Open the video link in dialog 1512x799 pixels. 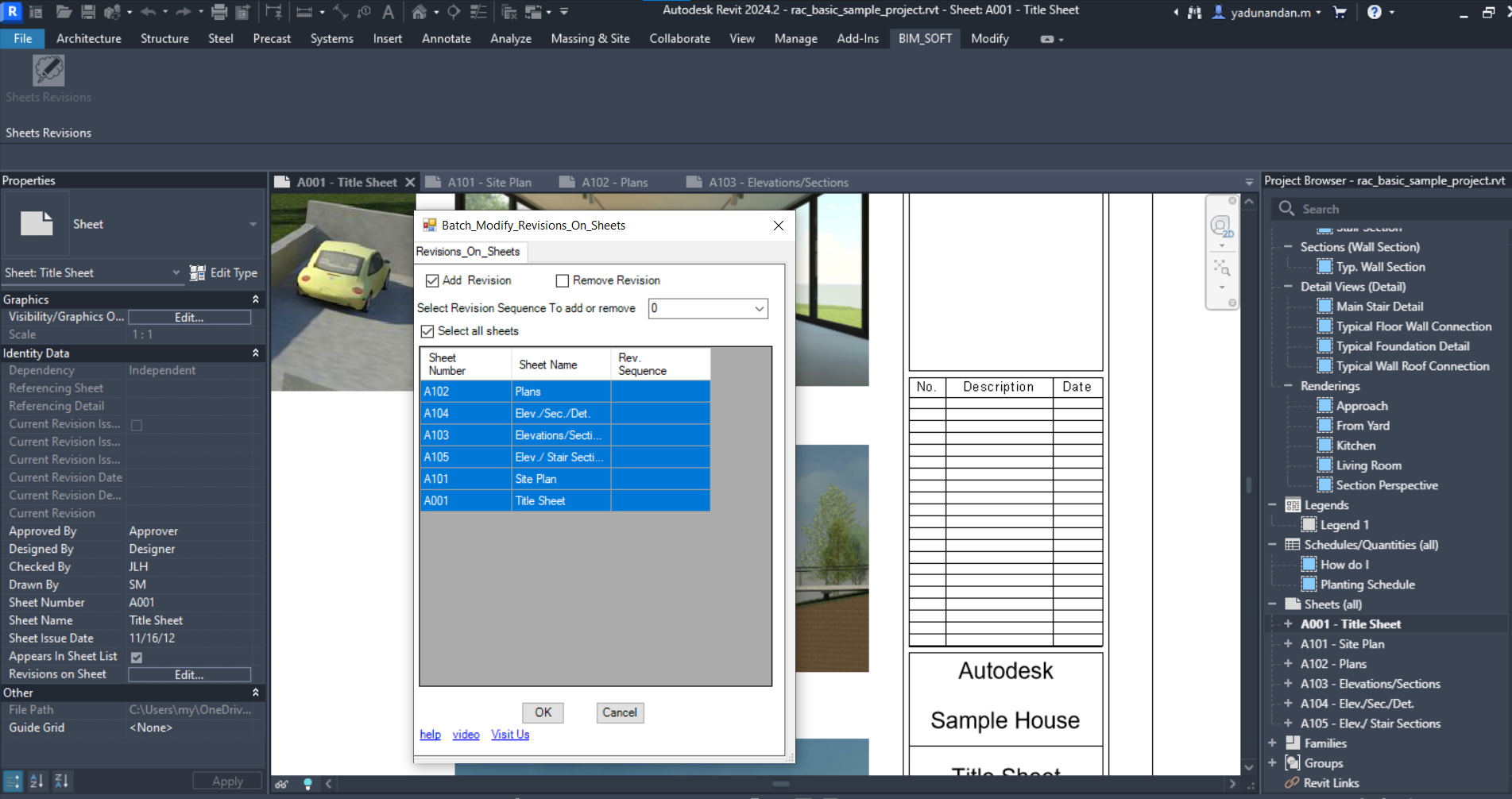point(466,735)
